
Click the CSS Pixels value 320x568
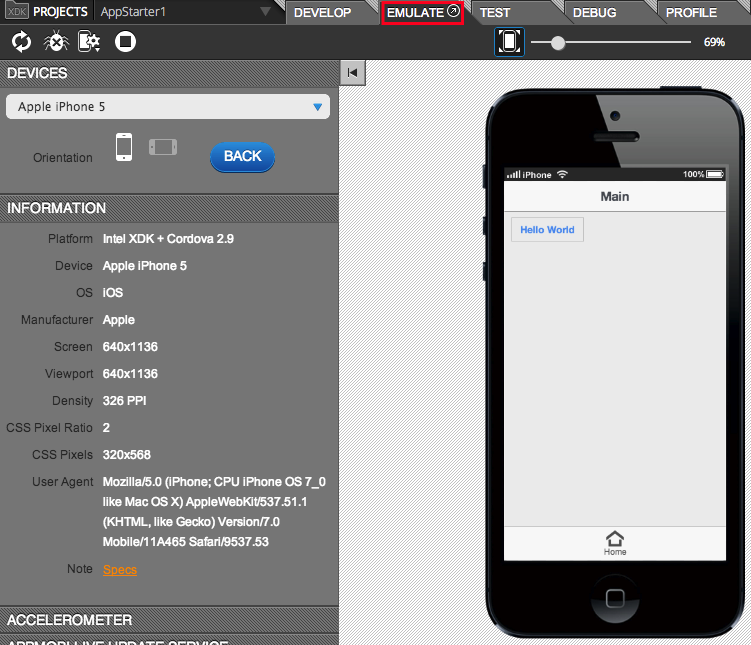pos(126,455)
